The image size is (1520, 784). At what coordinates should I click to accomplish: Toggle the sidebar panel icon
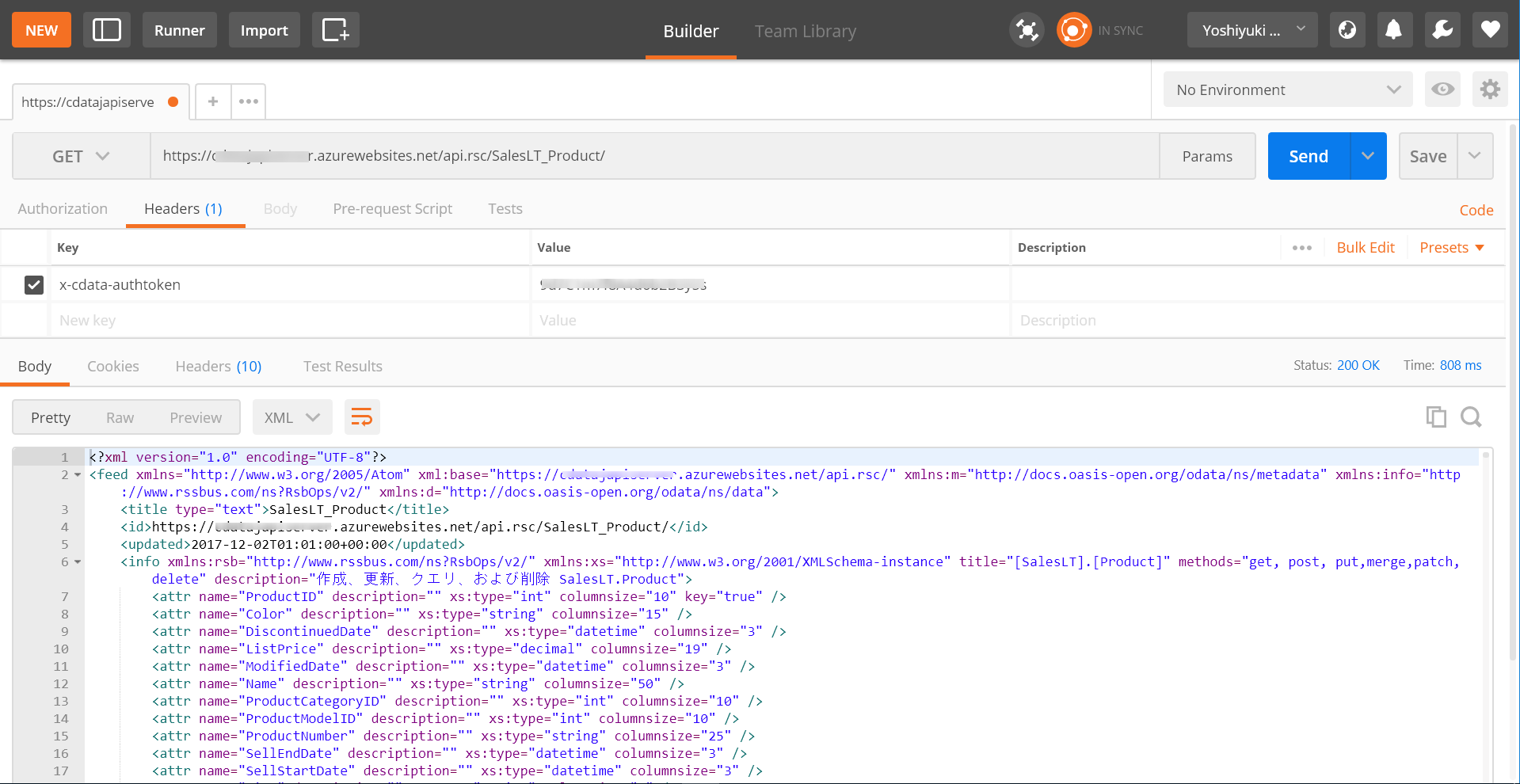coord(107,29)
